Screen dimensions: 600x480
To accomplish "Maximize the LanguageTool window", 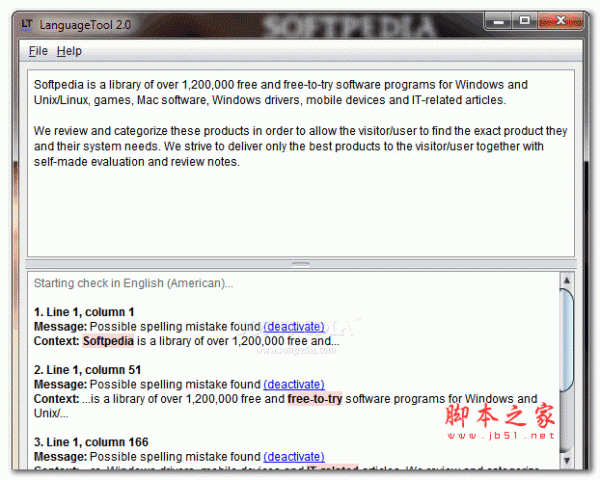I will pyautogui.click(x=525, y=21).
